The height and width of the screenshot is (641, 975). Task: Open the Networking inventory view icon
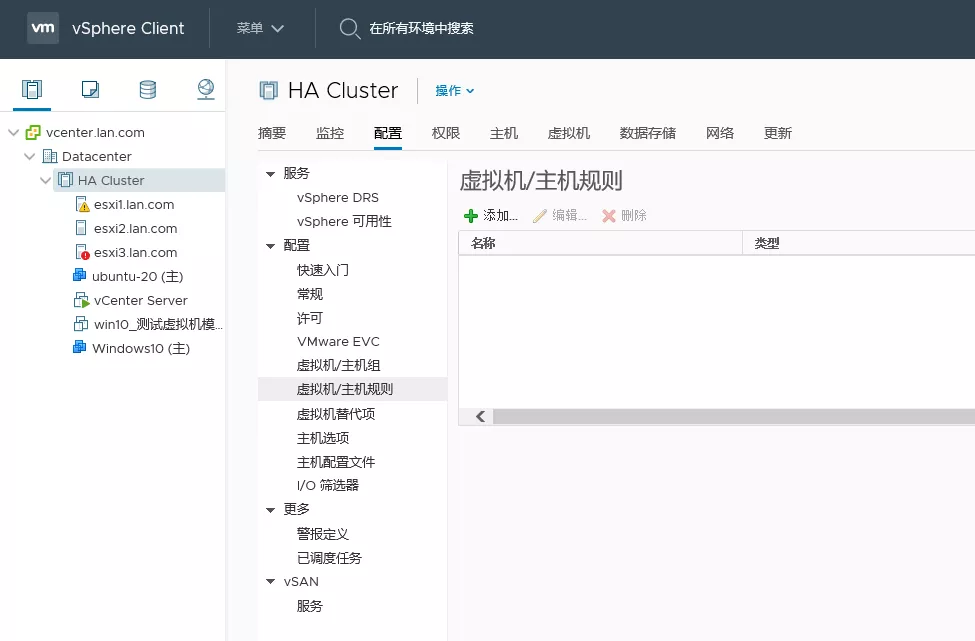[x=206, y=90]
